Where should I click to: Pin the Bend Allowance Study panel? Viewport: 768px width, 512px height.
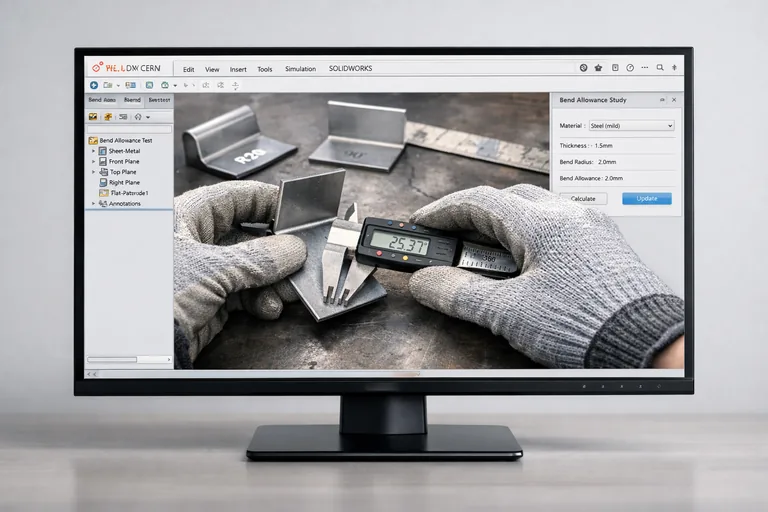662,100
